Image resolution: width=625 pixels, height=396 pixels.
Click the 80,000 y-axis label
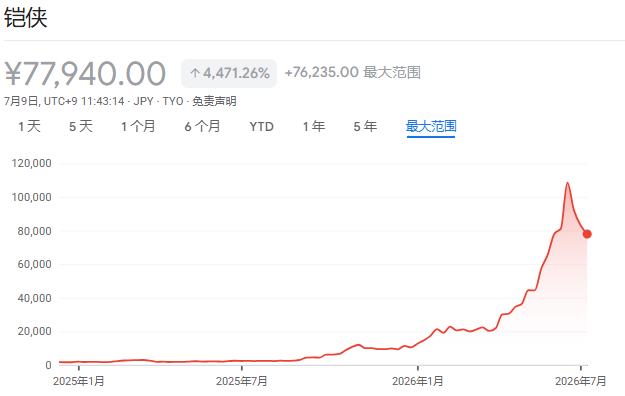tap(35, 231)
